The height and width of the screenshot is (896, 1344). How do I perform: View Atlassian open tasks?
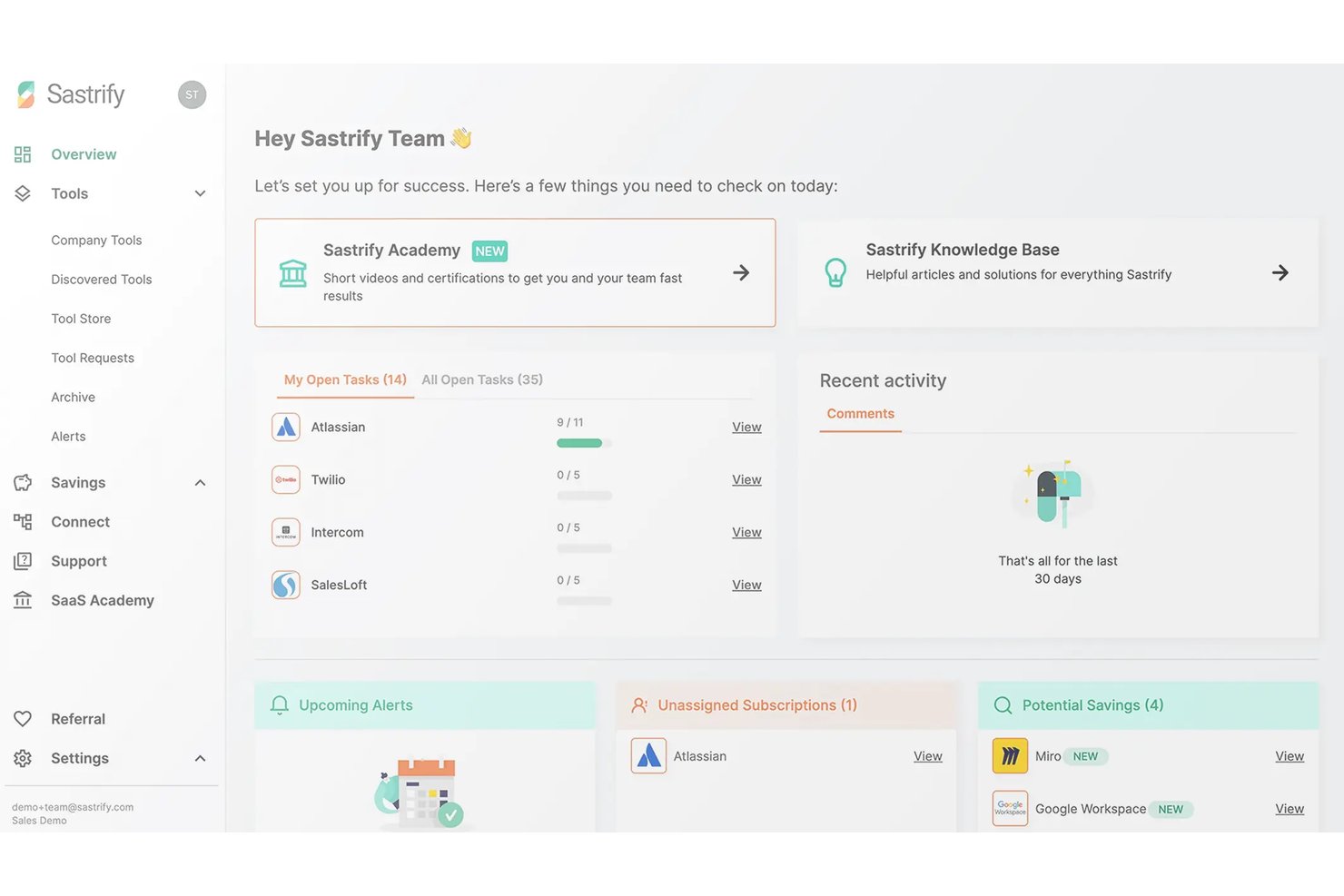click(x=746, y=427)
